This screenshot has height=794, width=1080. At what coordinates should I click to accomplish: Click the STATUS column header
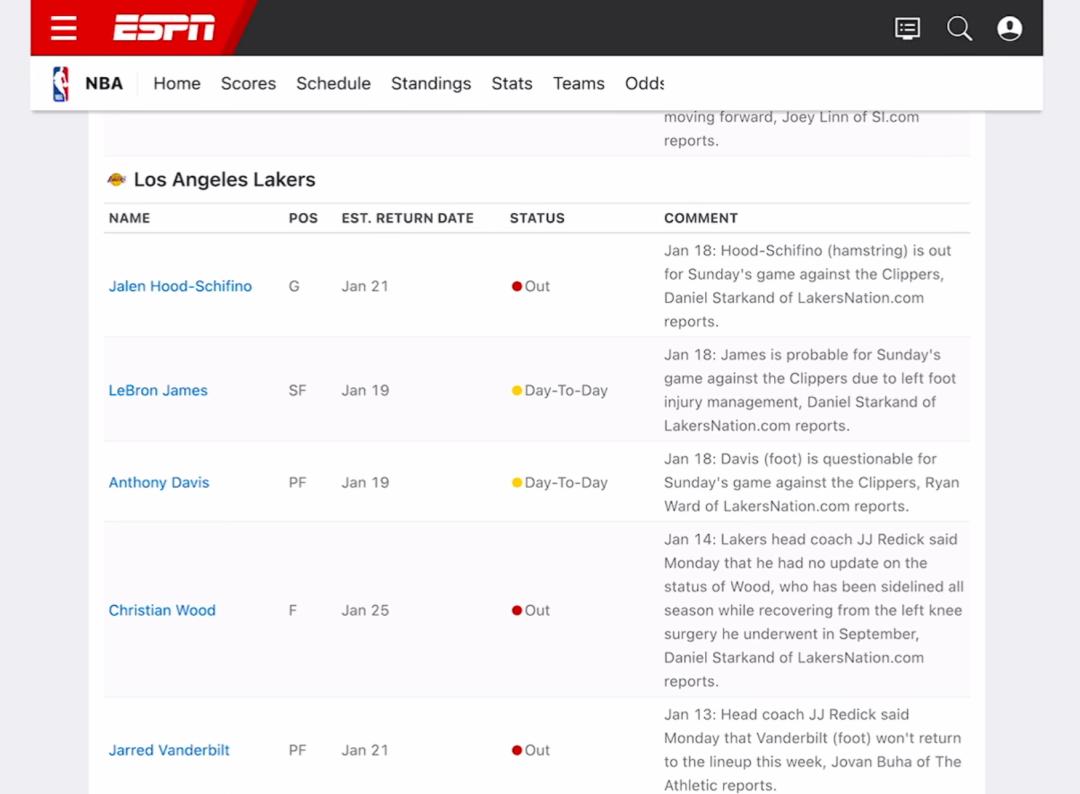[x=537, y=218]
